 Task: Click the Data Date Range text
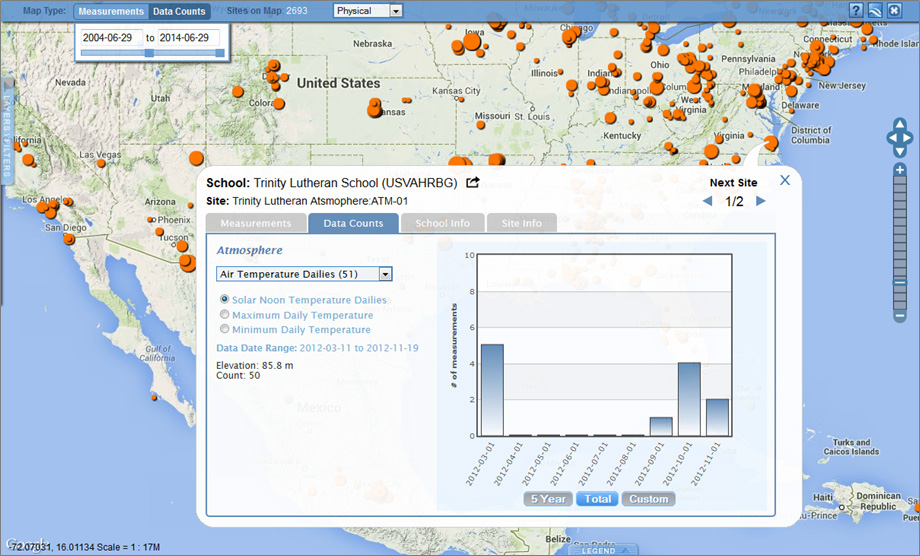click(317, 348)
